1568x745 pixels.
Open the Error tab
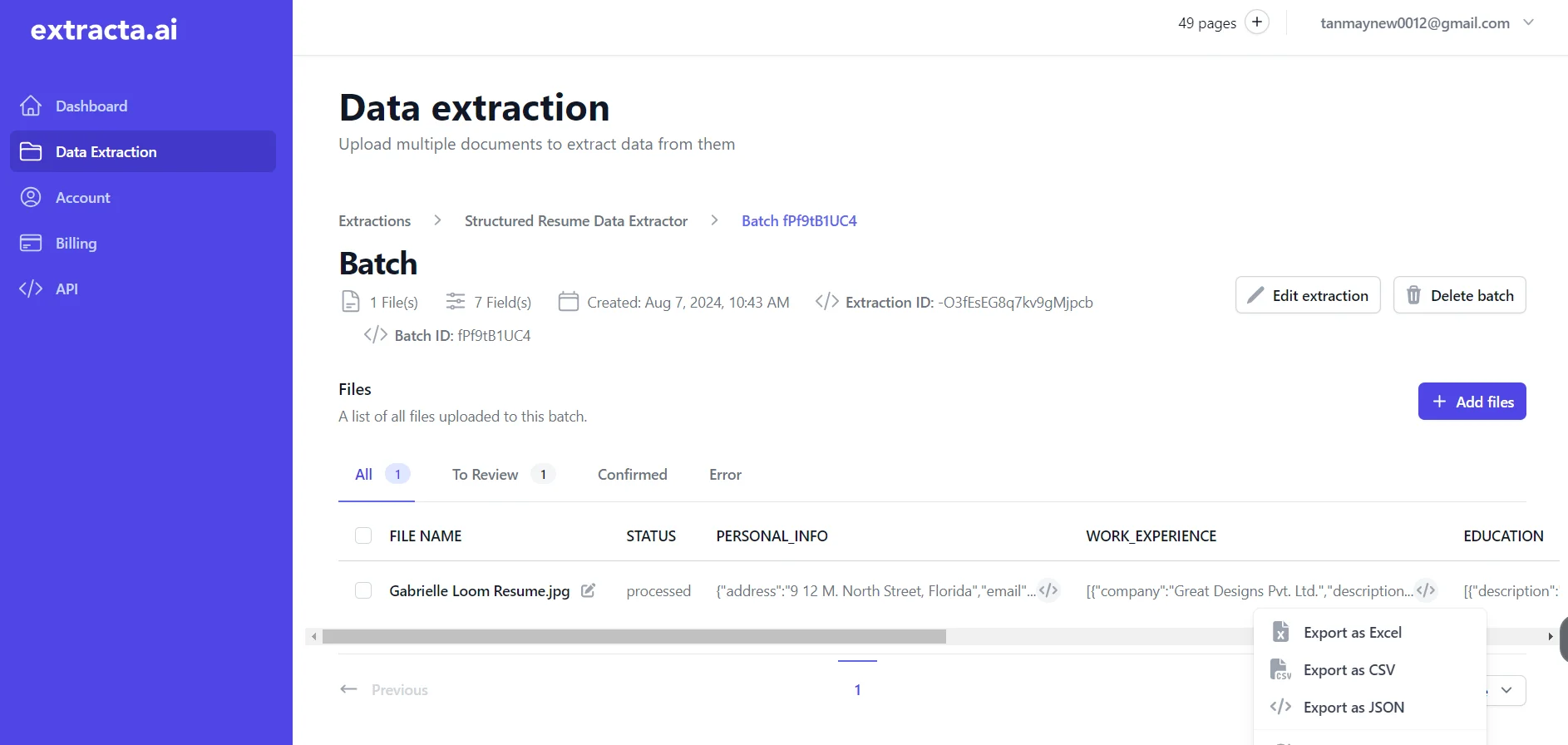pos(725,475)
